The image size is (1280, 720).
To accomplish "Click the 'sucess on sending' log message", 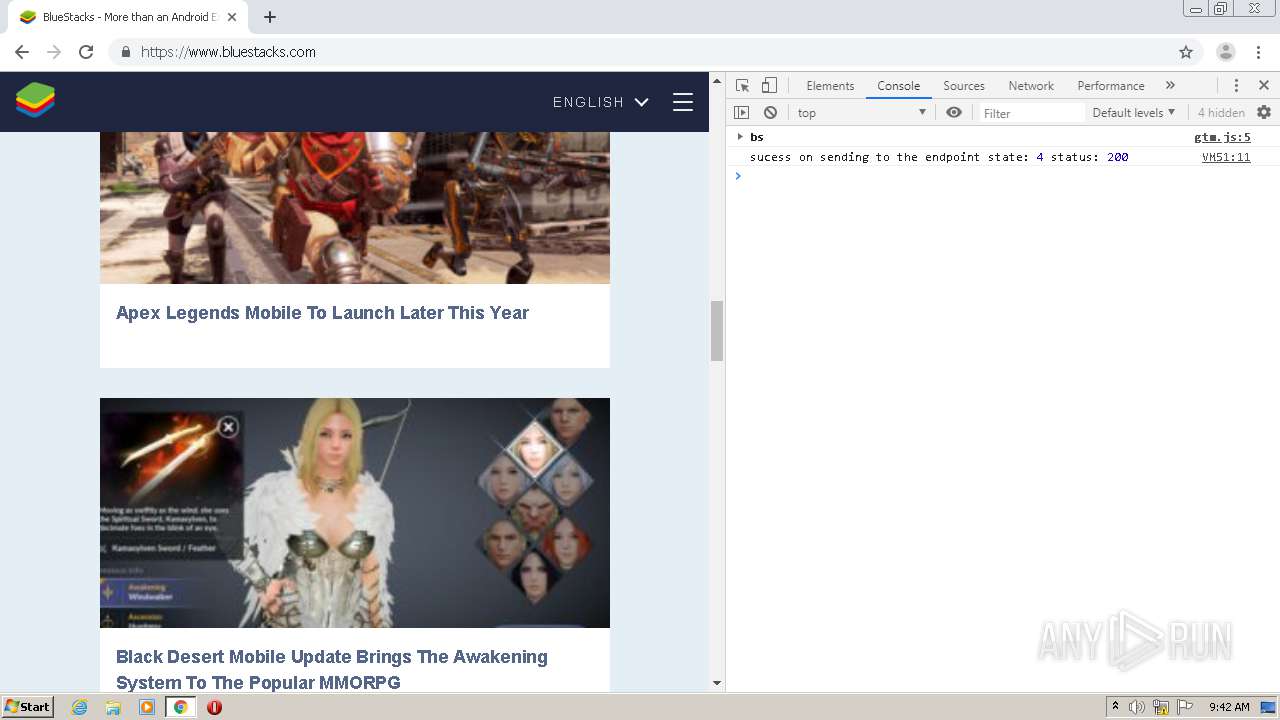I will [939, 157].
